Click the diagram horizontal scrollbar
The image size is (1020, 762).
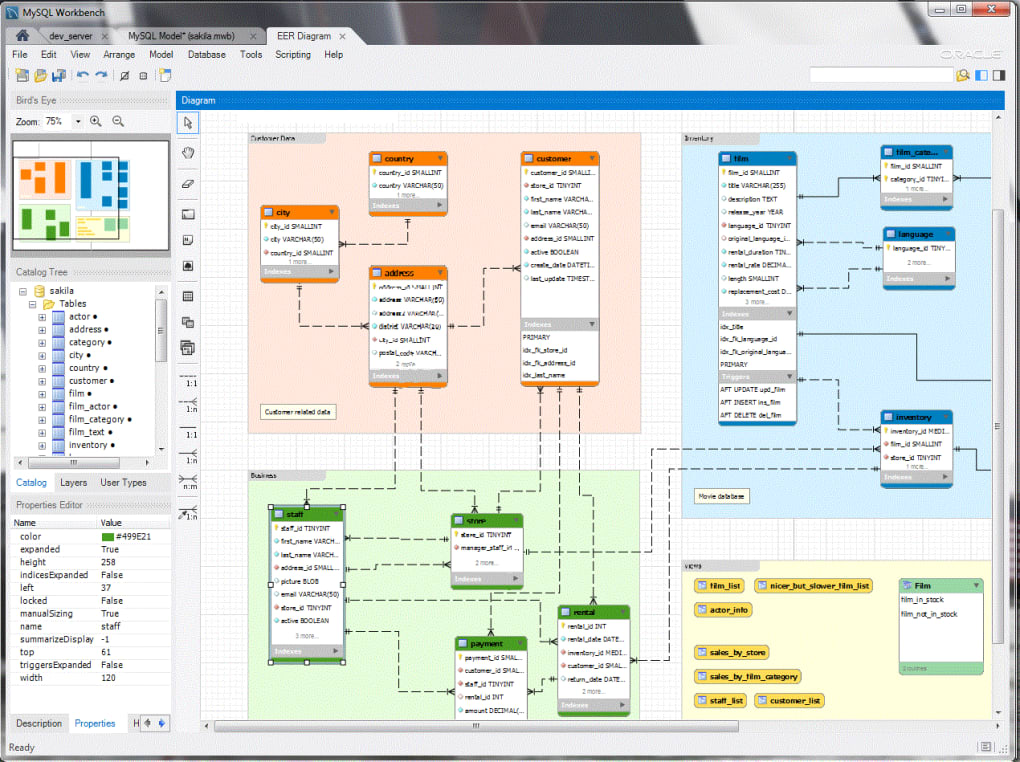[476, 726]
